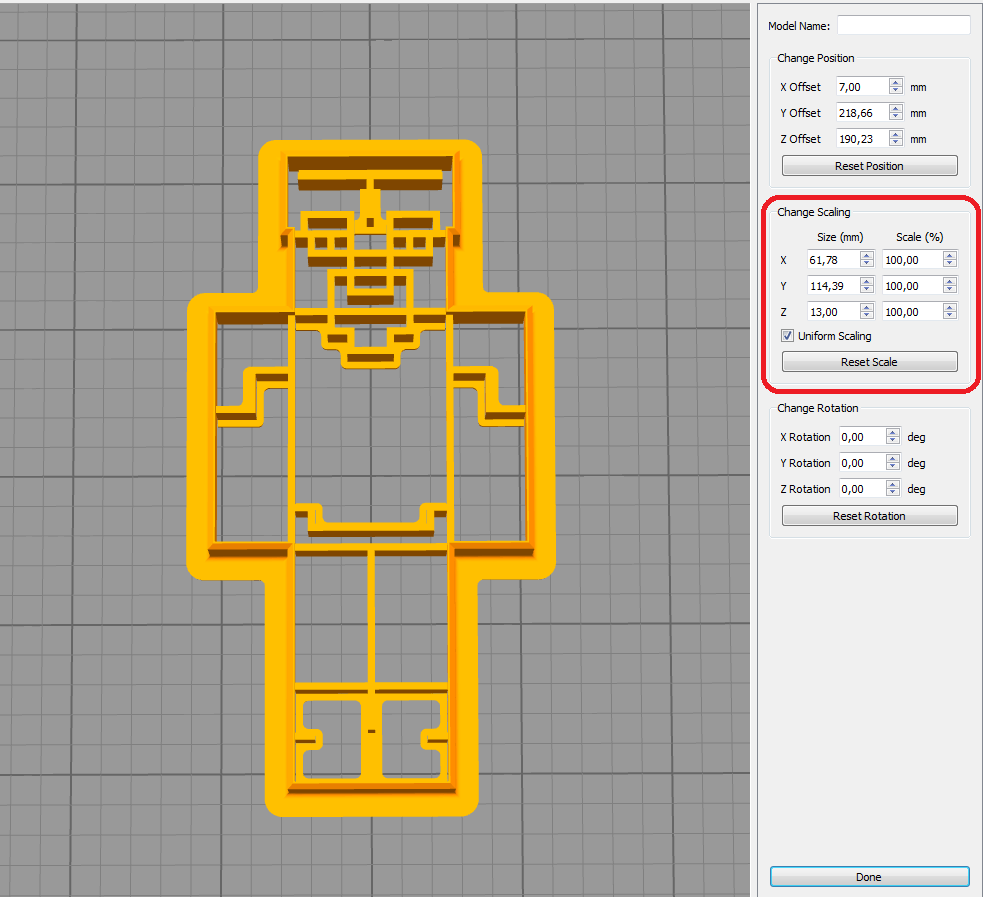Decrease Y Offset with down arrow
Viewport: 983px width, 897px height.
pyautogui.click(x=896, y=117)
